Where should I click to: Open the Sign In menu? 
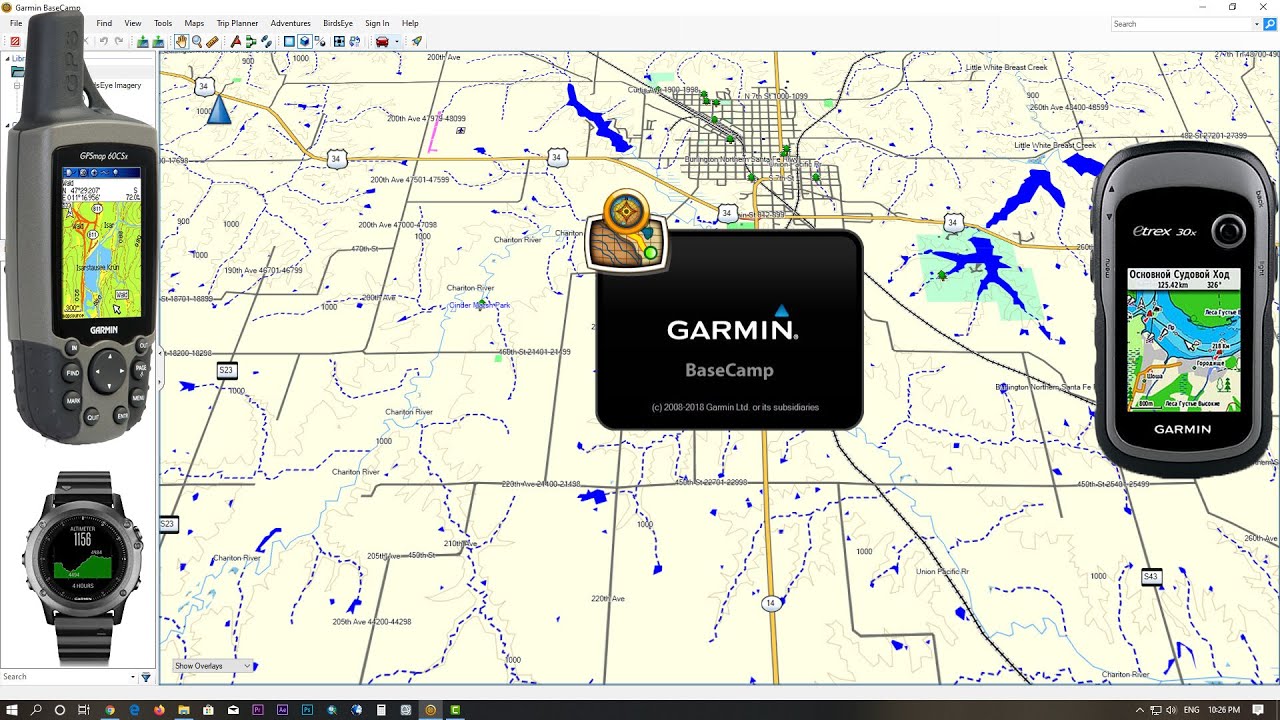[x=377, y=23]
